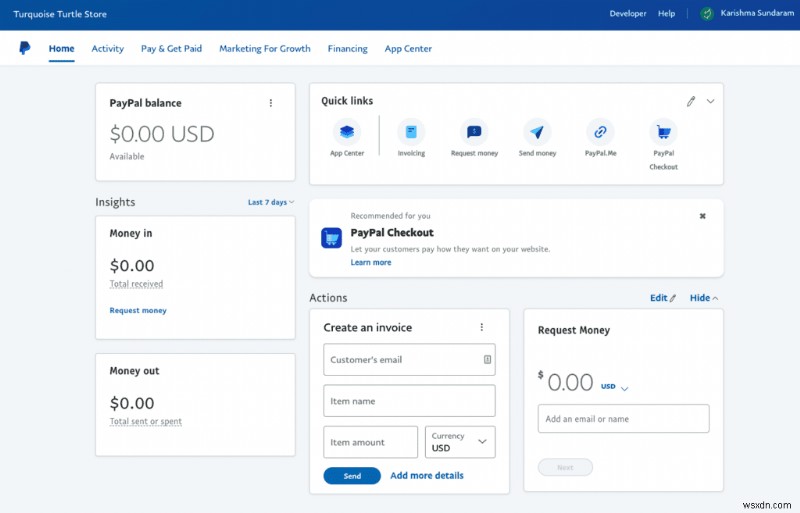The width and height of the screenshot is (800, 513).
Task: Dismiss the PayPal Checkout recommendation
Action: (x=703, y=216)
